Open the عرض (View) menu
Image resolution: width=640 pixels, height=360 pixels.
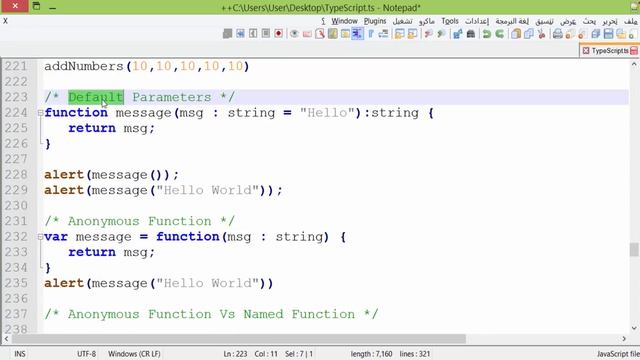tap(568, 21)
